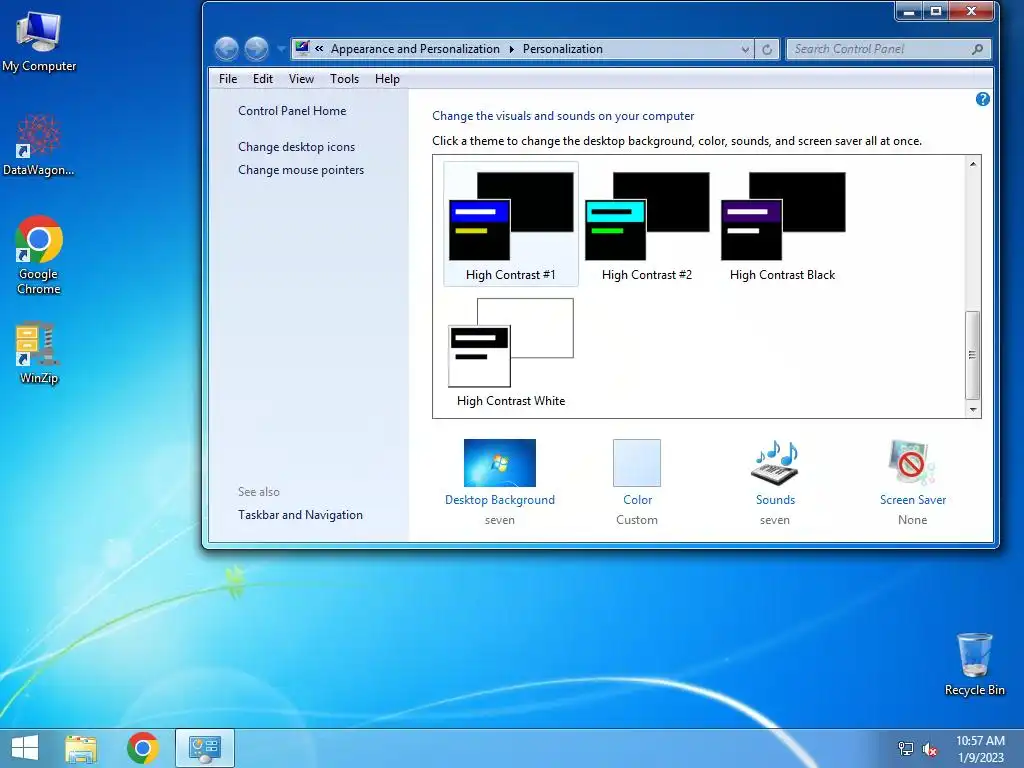Click the Control Panel icon in address bar
This screenshot has width=1024, height=768.
[x=302, y=48]
